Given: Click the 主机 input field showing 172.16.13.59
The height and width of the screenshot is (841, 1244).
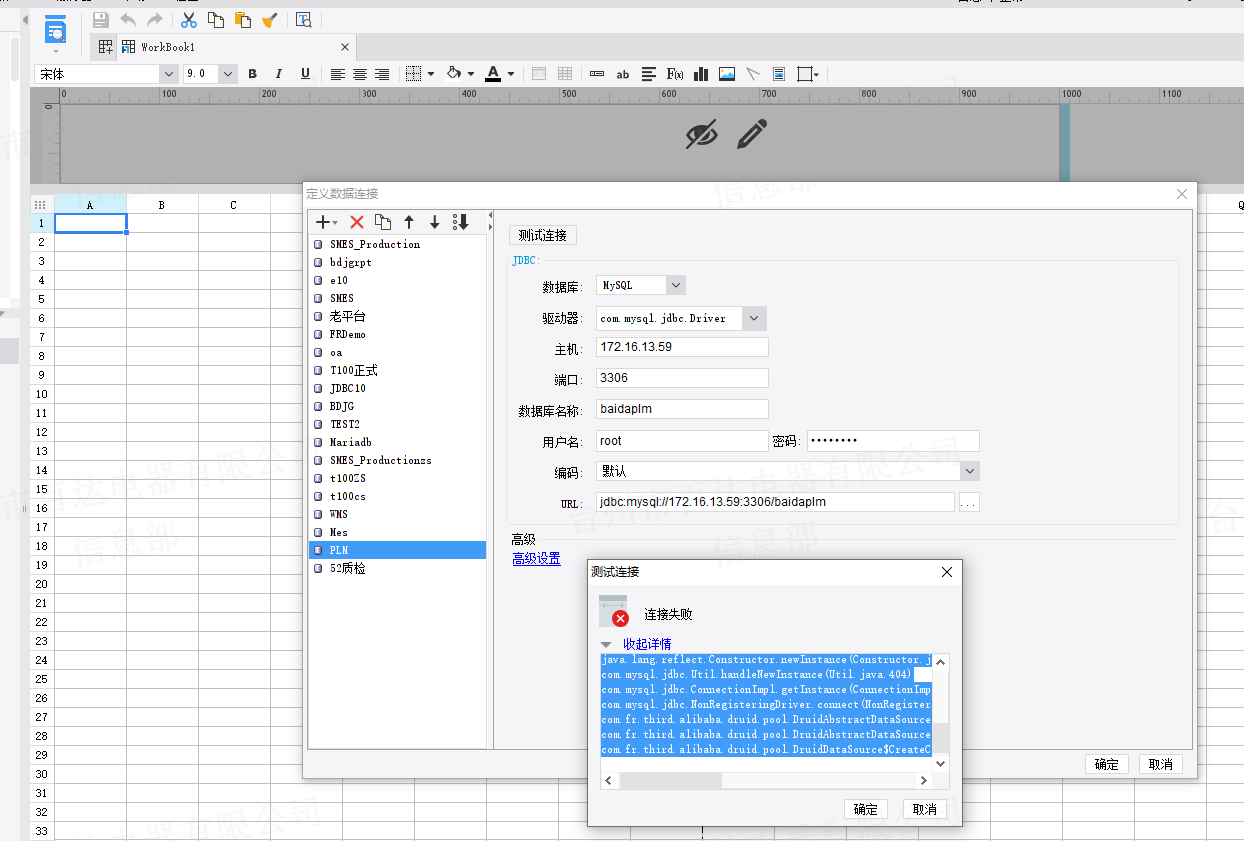Looking at the screenshot, I should (x=681, y=347).
